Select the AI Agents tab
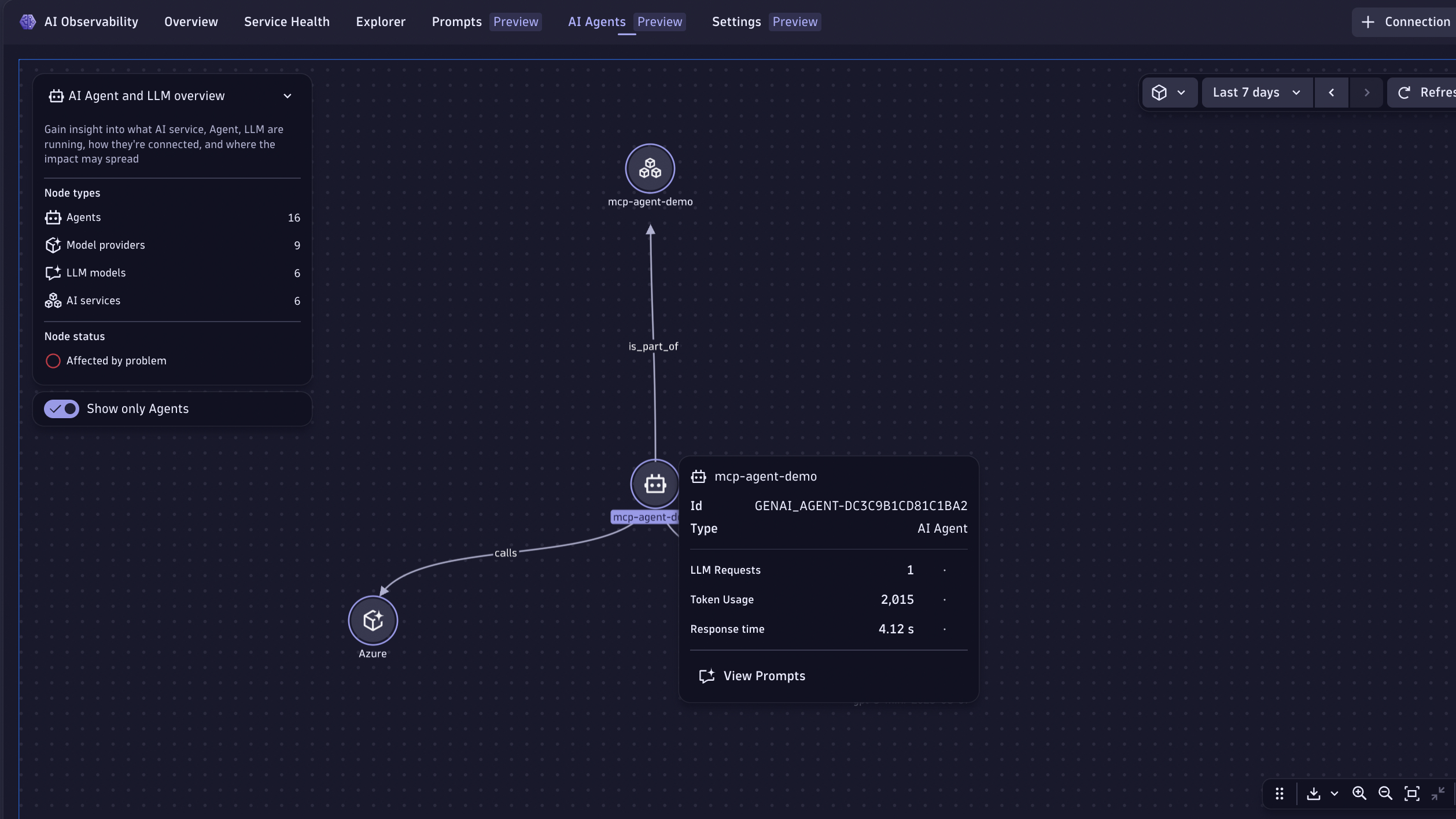 click(x=597, y=22)
